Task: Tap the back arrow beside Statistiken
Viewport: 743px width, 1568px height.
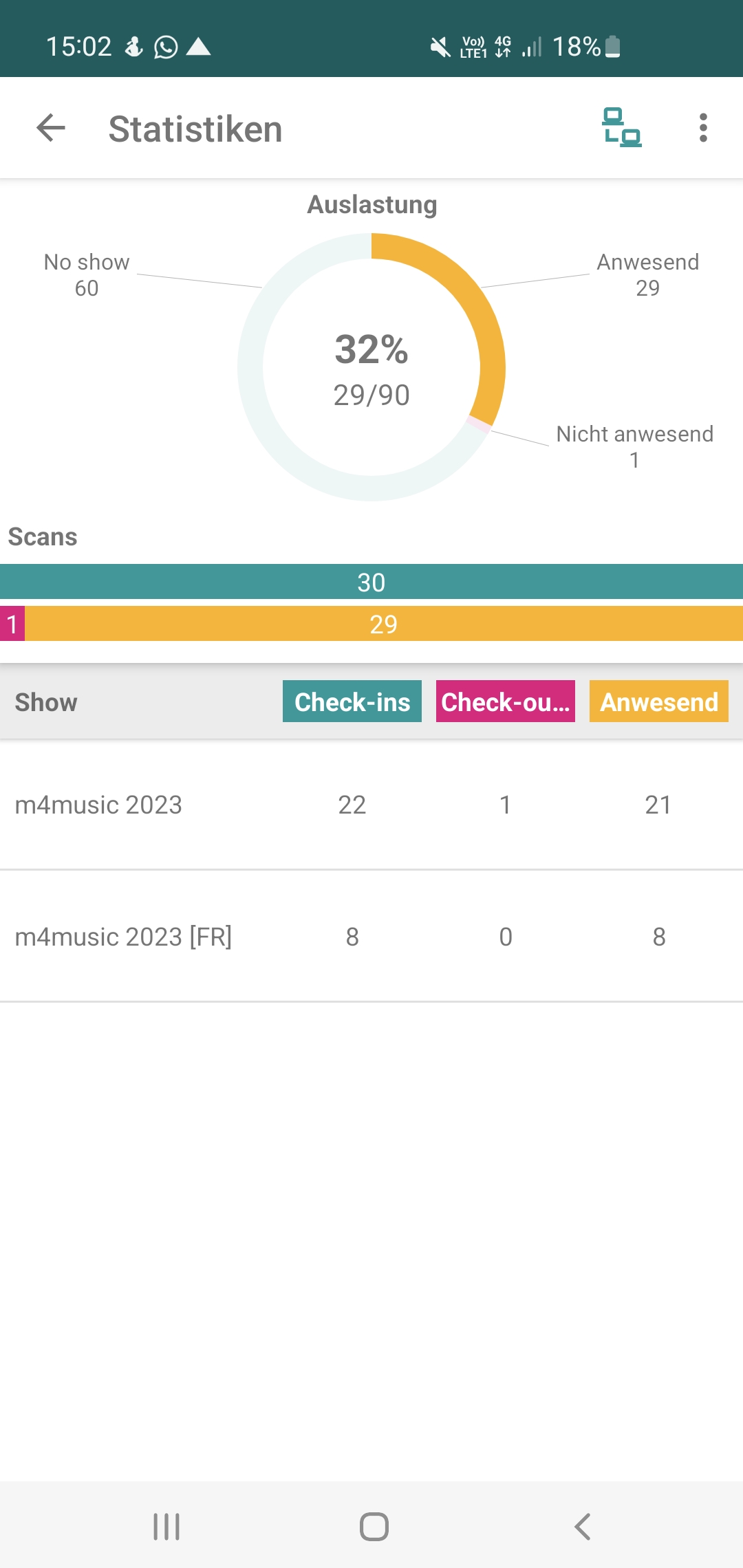Action: (51, 128)
